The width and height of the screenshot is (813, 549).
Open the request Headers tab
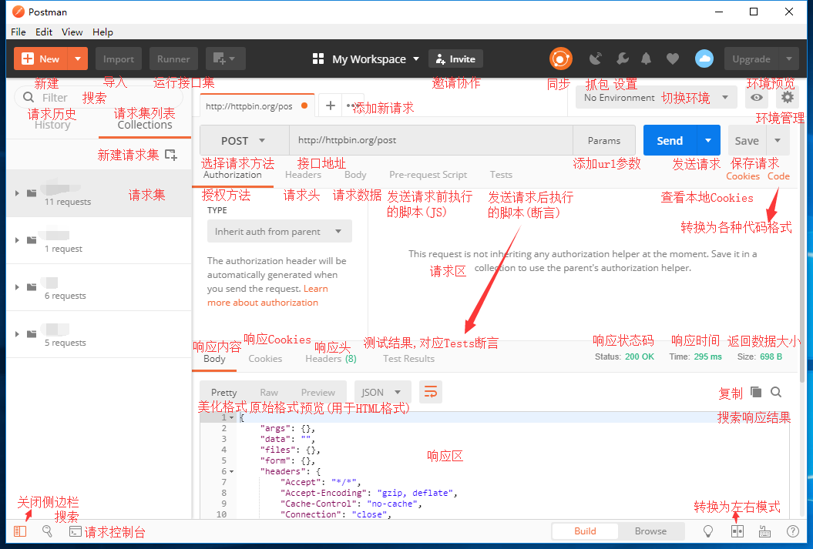tap(303, 175)
